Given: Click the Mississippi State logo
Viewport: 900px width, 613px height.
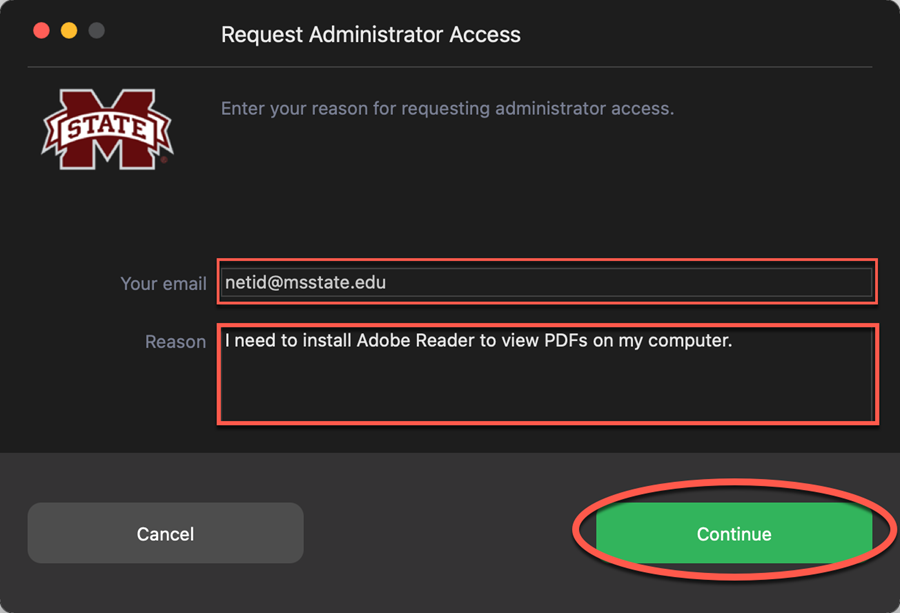Looking at the screenshot, I should [x=107, y=129].
